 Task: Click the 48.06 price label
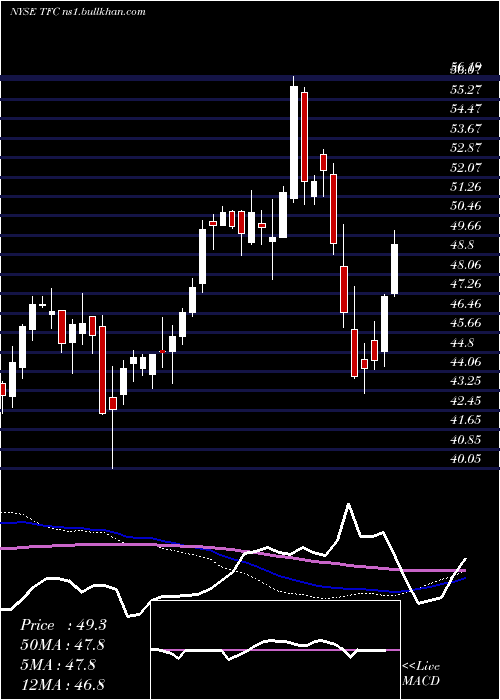(x=466, y=265)
